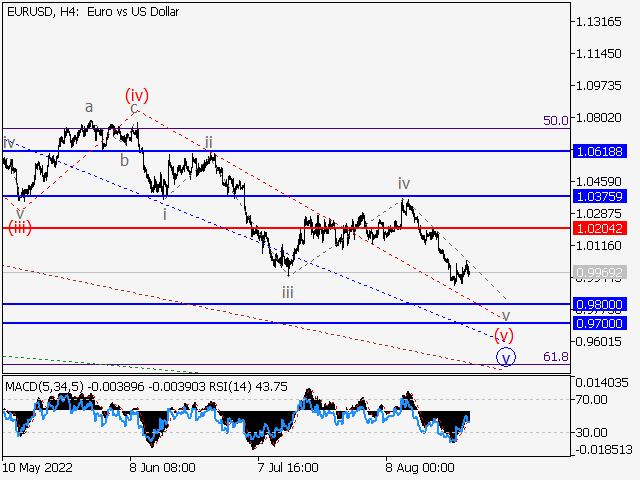This screenshot has width=640, height=480.
Task: Click the grey 'i' wave label
Action: tap(164, 214)
